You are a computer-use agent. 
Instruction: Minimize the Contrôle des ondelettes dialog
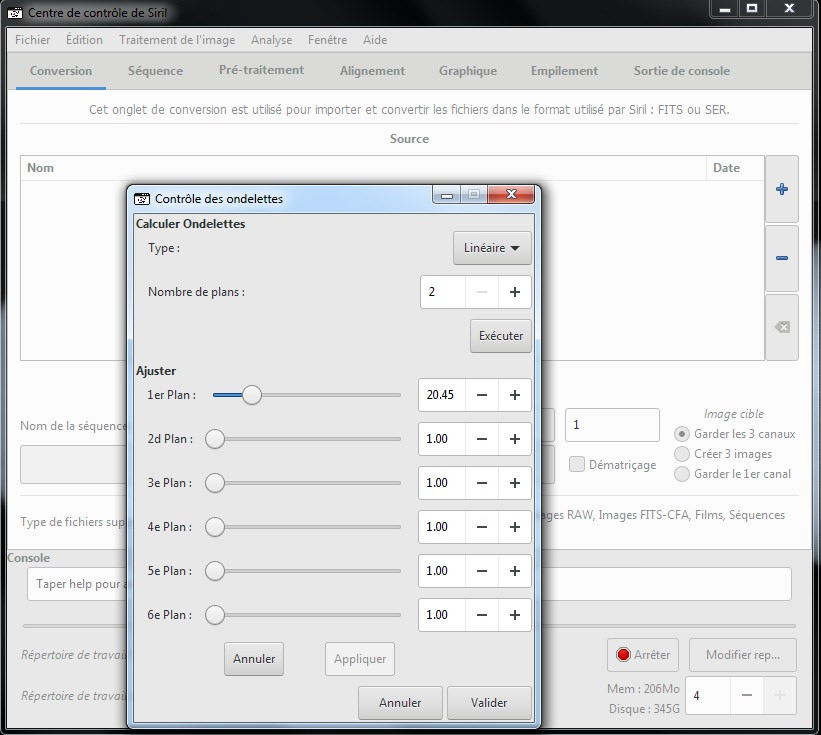click(447, 195)
